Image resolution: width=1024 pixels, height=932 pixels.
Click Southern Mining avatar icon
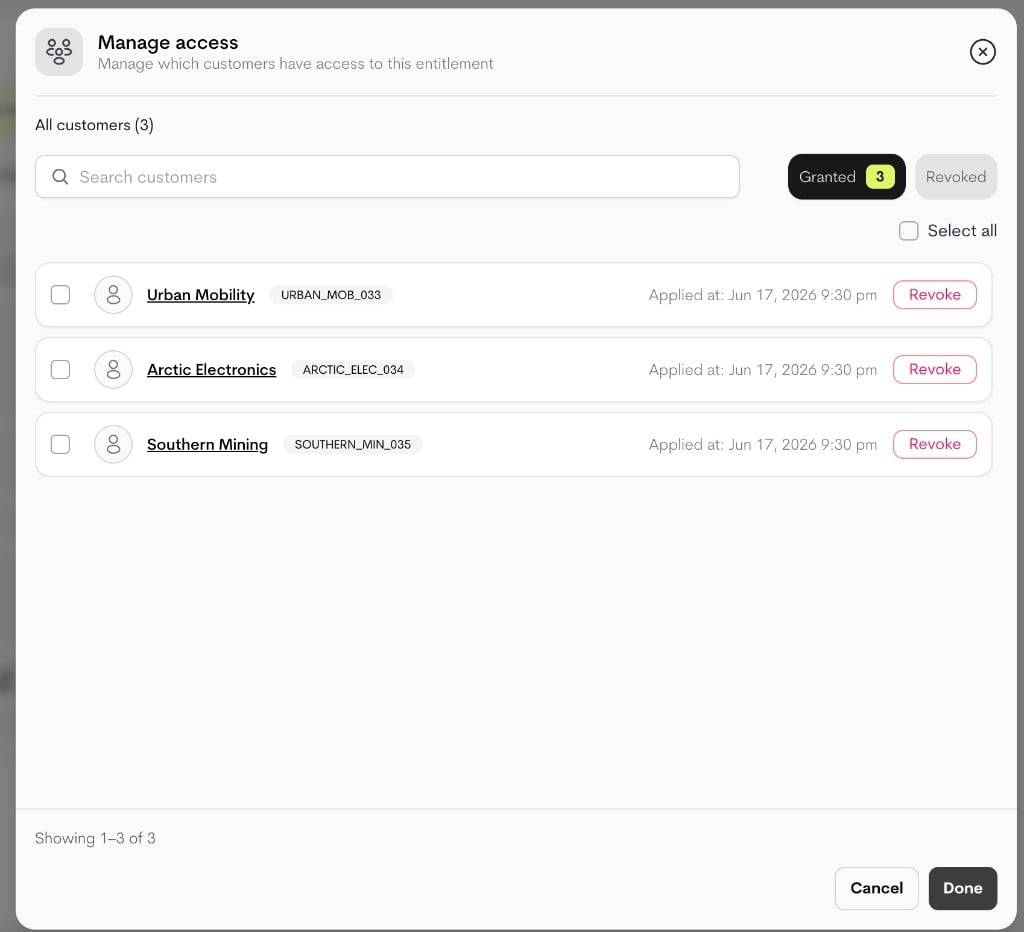point(113,444)
